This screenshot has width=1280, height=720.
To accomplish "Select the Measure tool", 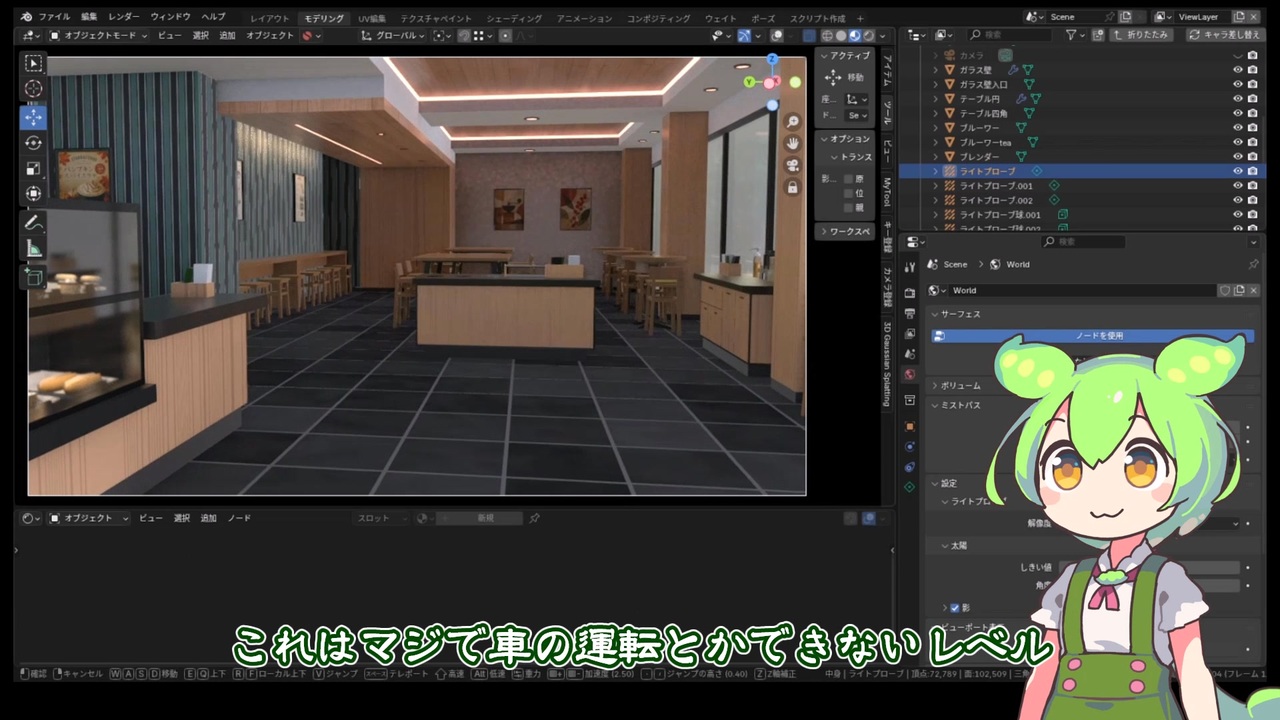I will [x=34, y=248].
